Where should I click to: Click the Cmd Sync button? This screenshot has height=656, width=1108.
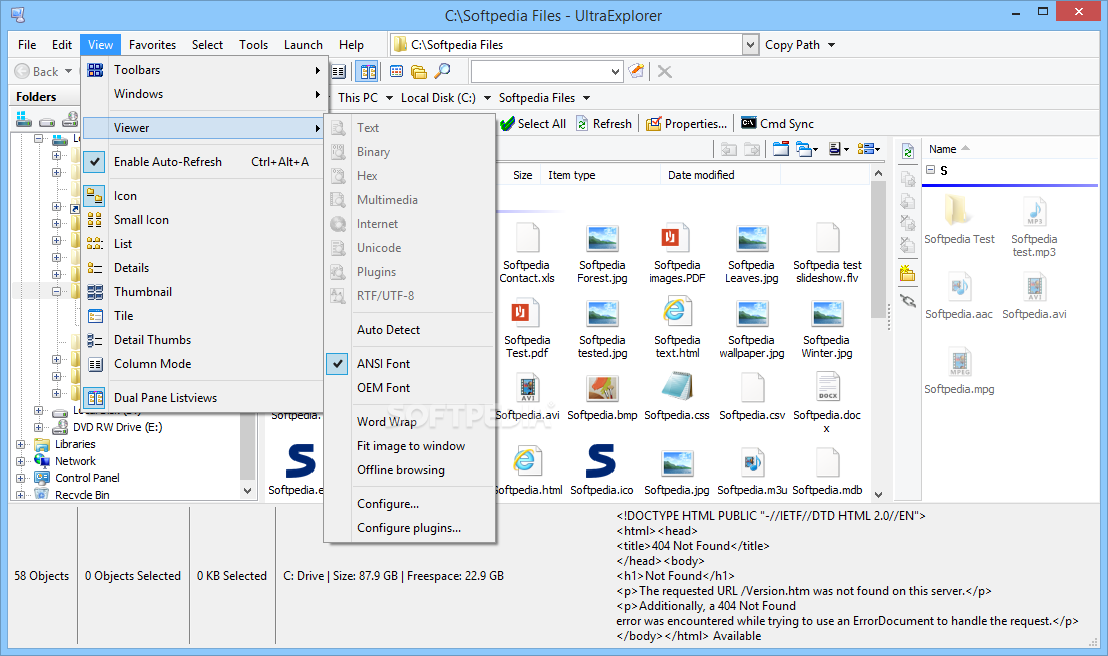pyautogui.click(x=777, y=124)
